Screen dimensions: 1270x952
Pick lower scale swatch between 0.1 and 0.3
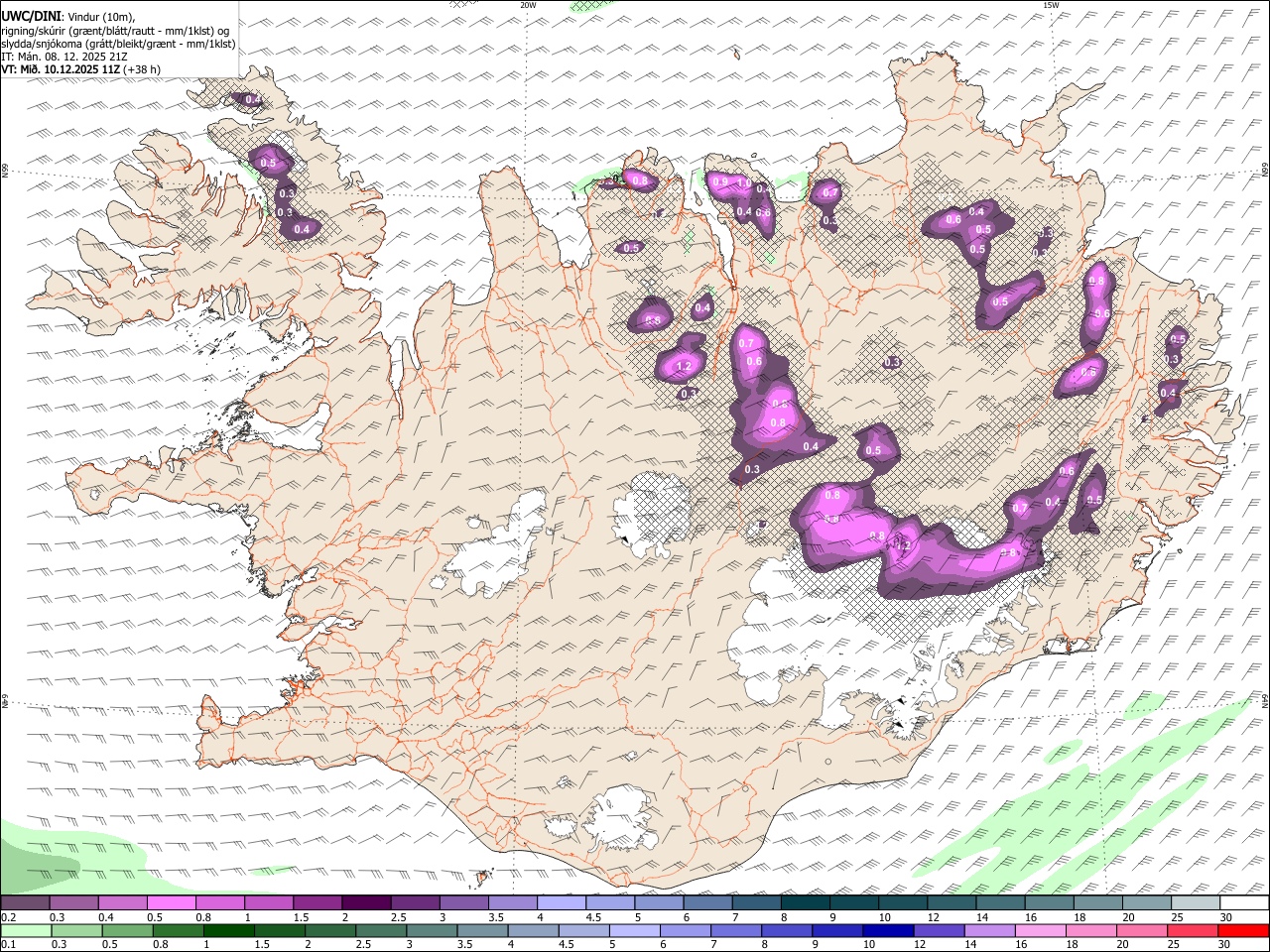point(26,931)
